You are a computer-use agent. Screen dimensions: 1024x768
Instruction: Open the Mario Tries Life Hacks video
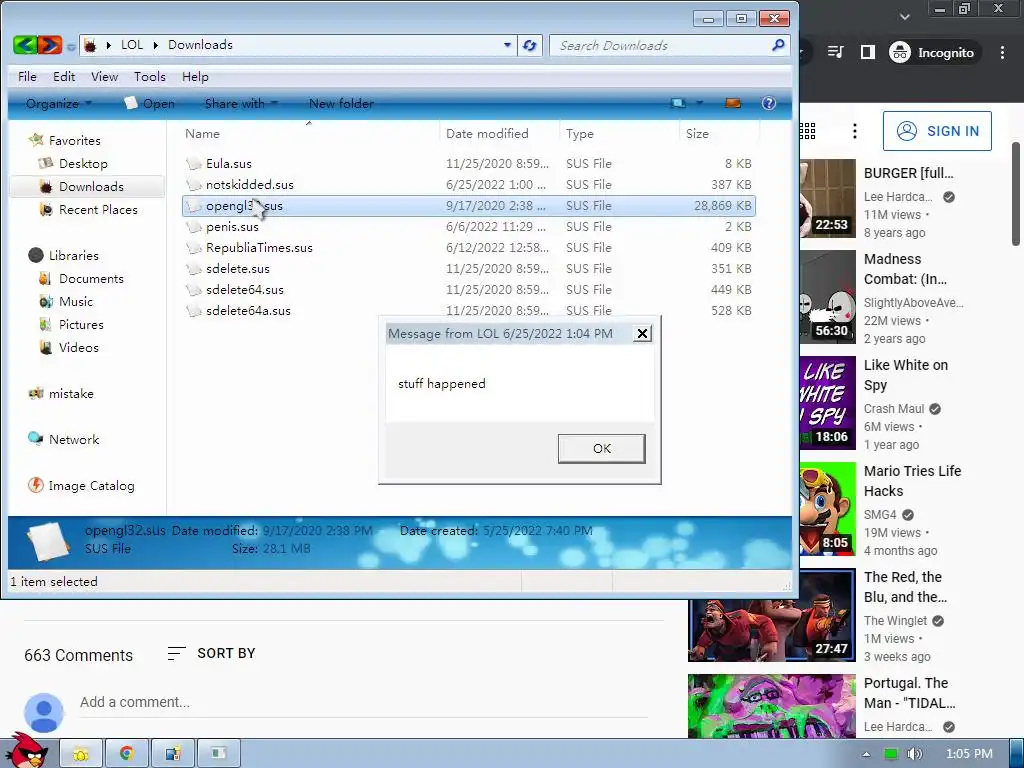pyautogui.click(x=912, y=481)
